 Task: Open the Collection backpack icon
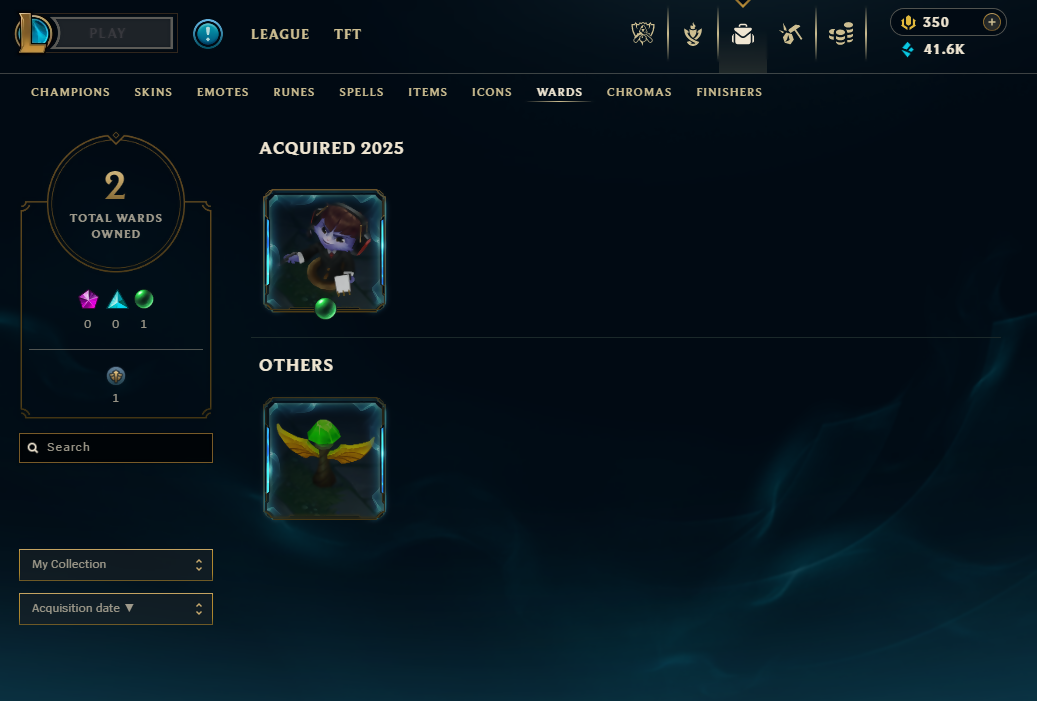tap(743, 34)
